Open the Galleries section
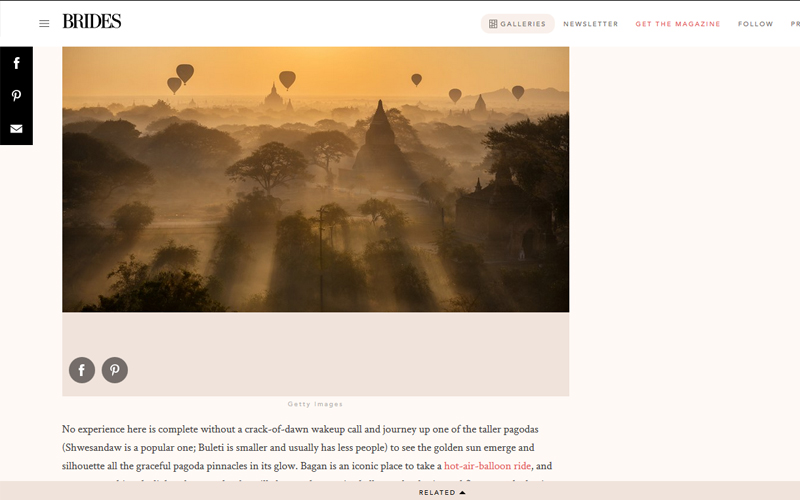This screenshot has height=500, width=800. click(x=517, y=24)
